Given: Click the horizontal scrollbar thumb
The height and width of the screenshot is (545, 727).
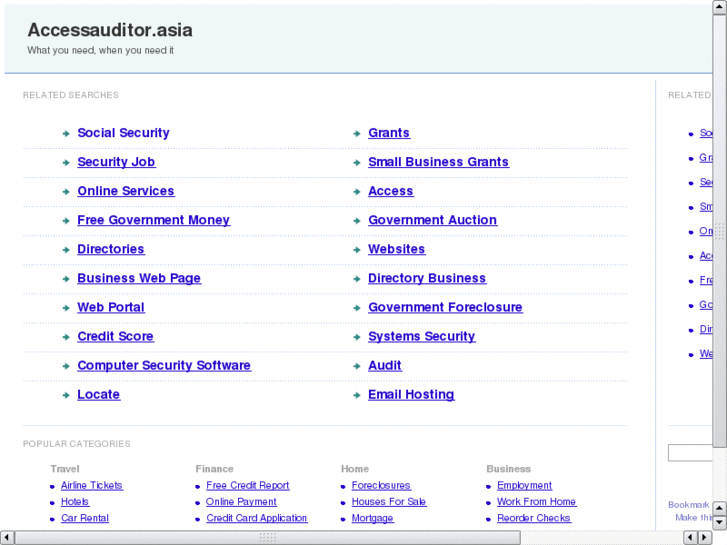Looking at the screenshot, I should [x=268, y=538].
